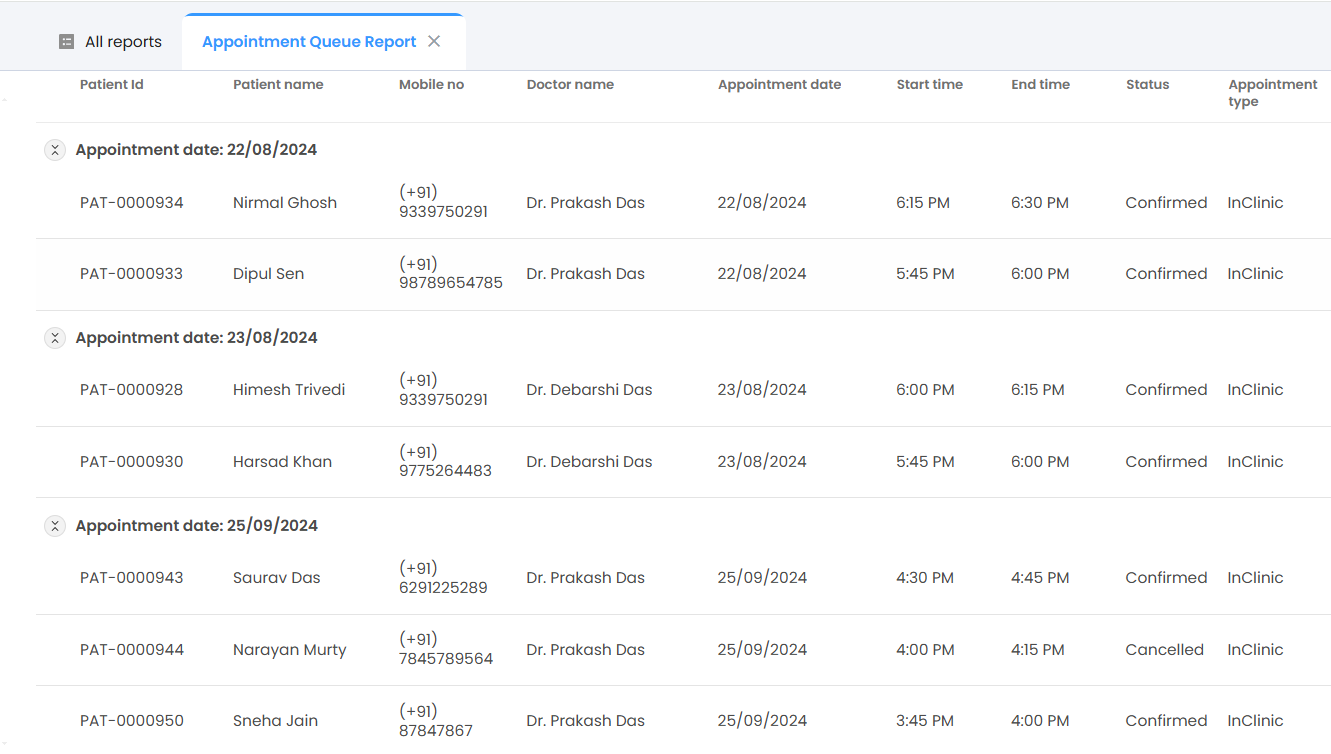Collapse the 23/08/2024 appointment date group
Viewport: 1331px width, 754px height.
(x=55, y=338)
